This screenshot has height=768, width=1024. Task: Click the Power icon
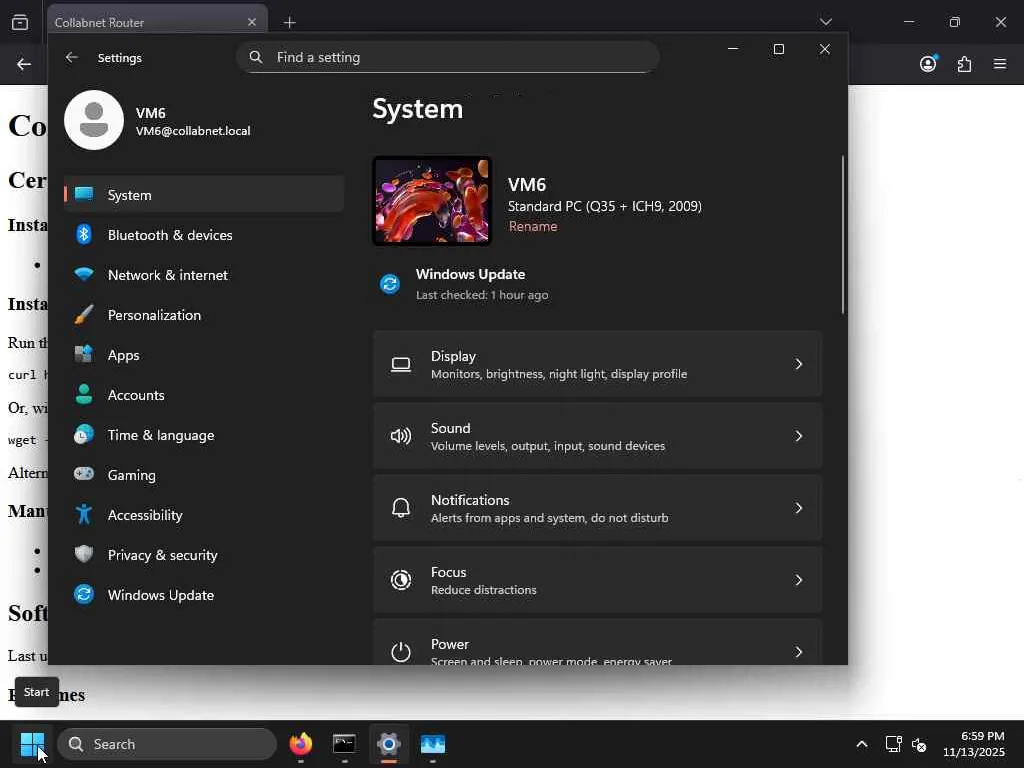click(401, 652)
